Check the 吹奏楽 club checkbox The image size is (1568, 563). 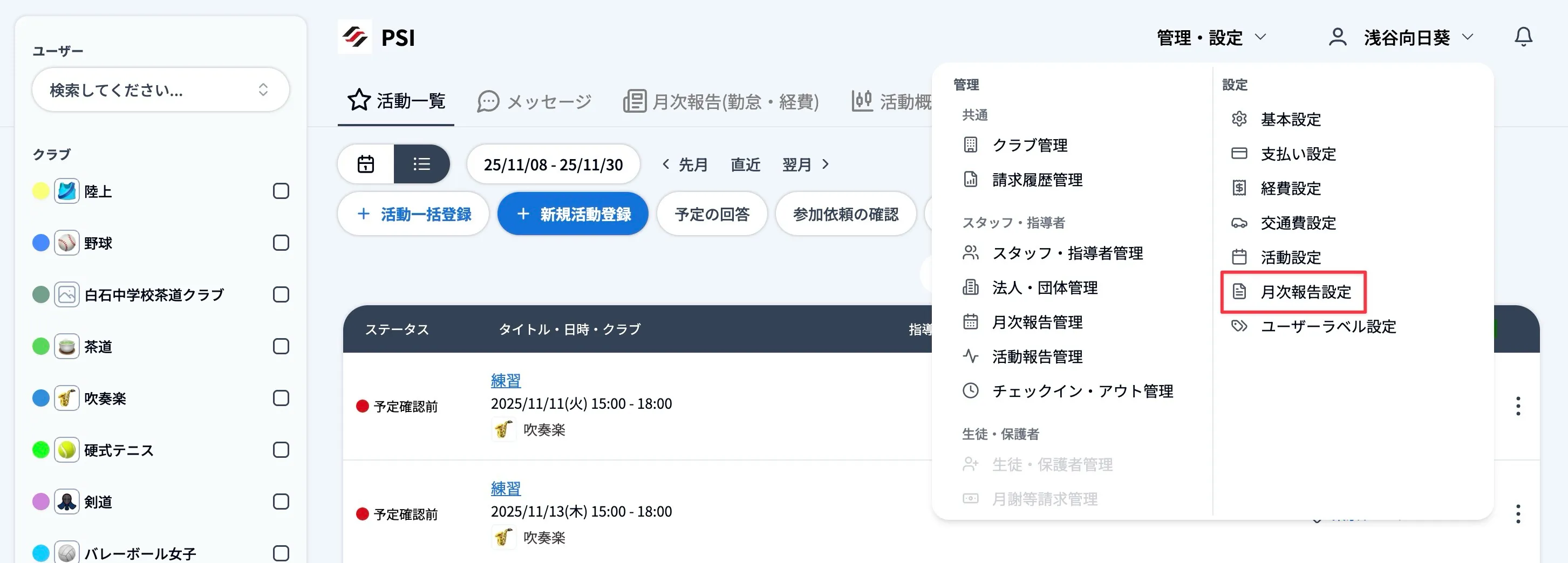point(281,398)
